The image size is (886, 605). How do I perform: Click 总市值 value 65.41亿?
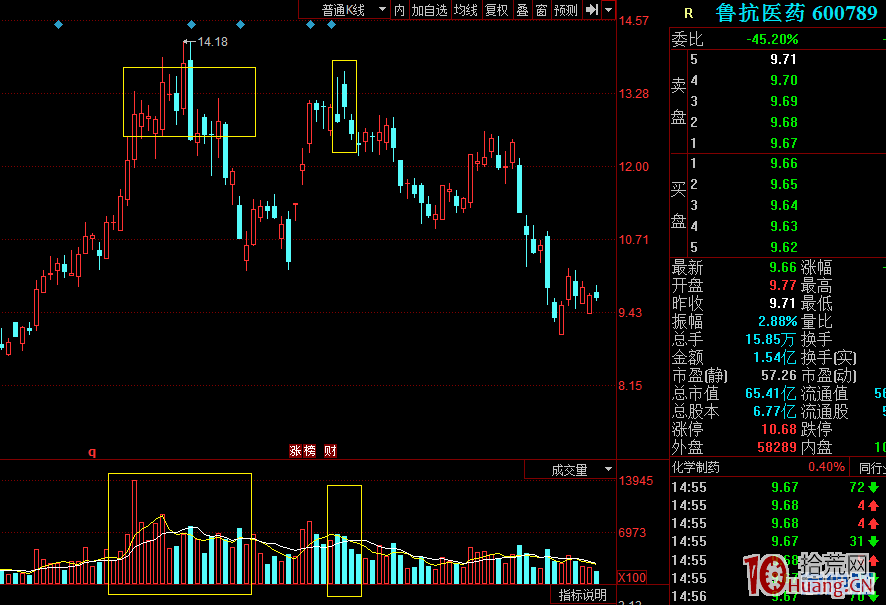coord(771,393)
